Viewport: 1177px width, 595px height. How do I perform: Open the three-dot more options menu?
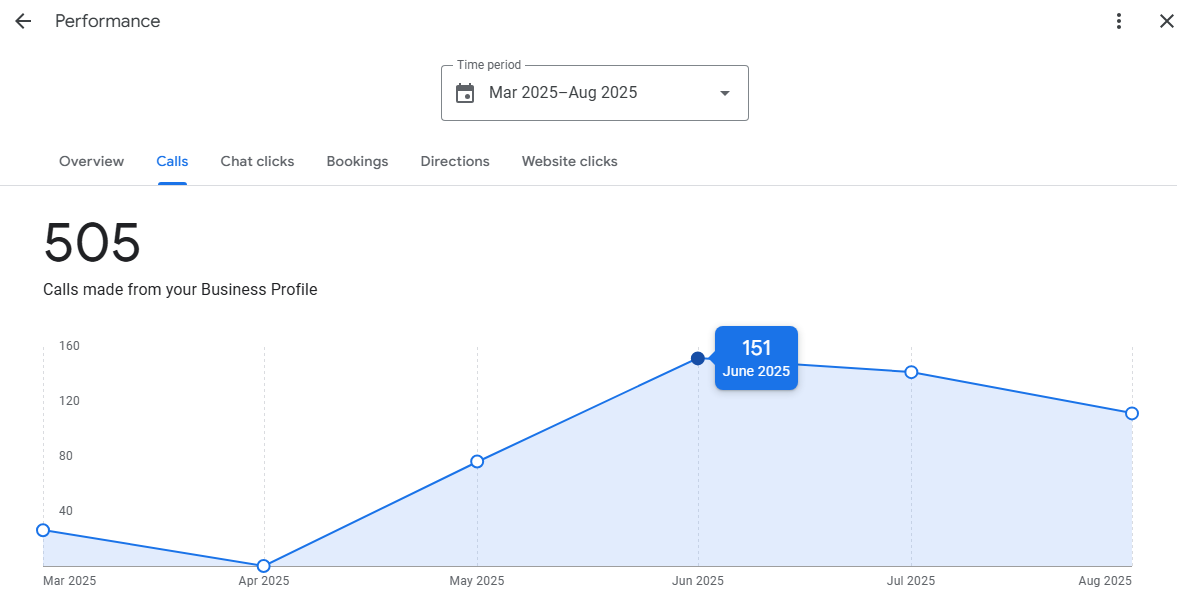(x=1119, y=21)
